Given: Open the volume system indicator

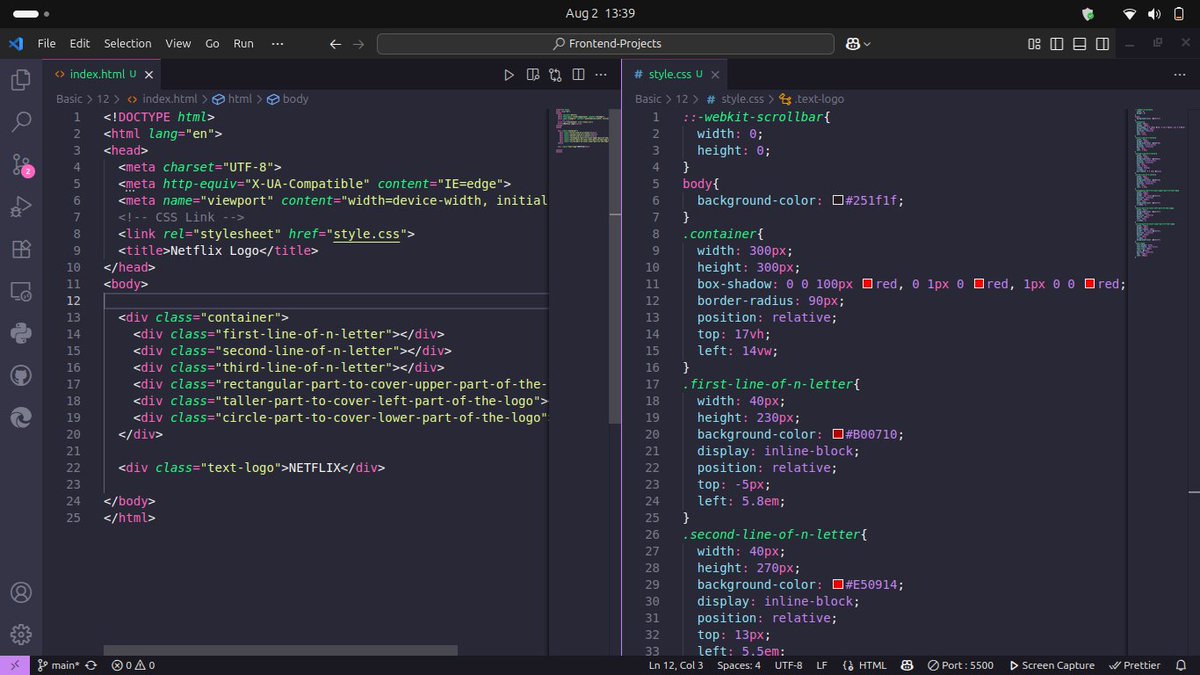Looking at the screenshot, I should point(1154,14).
